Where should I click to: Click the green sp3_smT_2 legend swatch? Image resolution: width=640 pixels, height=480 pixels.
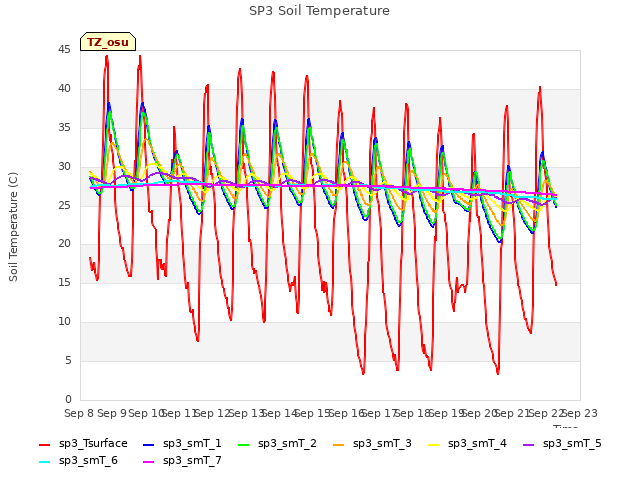(243, 444)
